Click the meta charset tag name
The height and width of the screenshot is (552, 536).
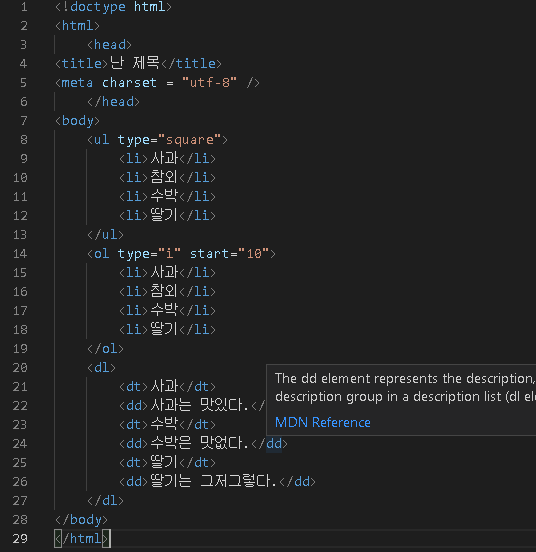tap(77, 83)
